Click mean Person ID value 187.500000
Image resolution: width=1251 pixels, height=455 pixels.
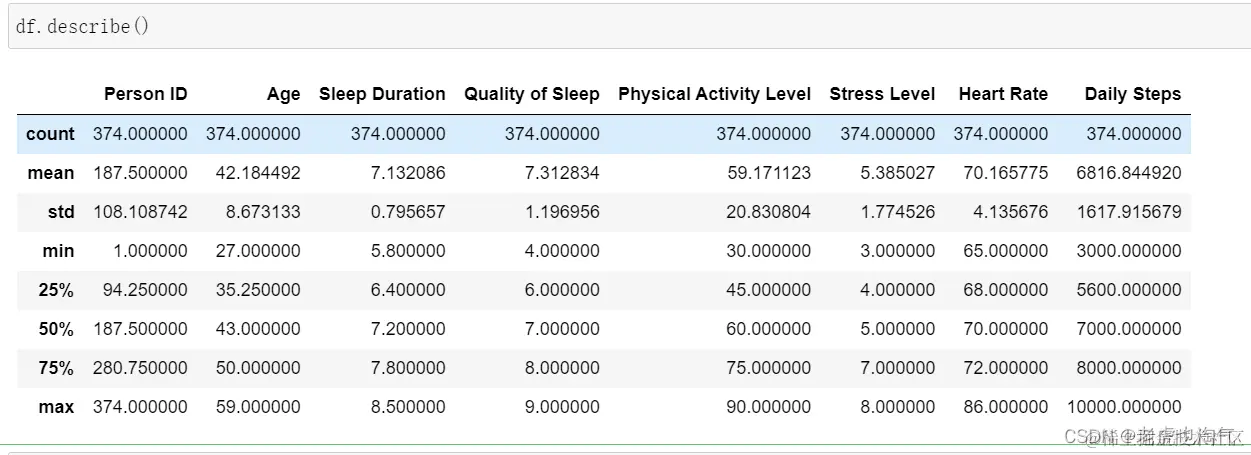point(140,173)
